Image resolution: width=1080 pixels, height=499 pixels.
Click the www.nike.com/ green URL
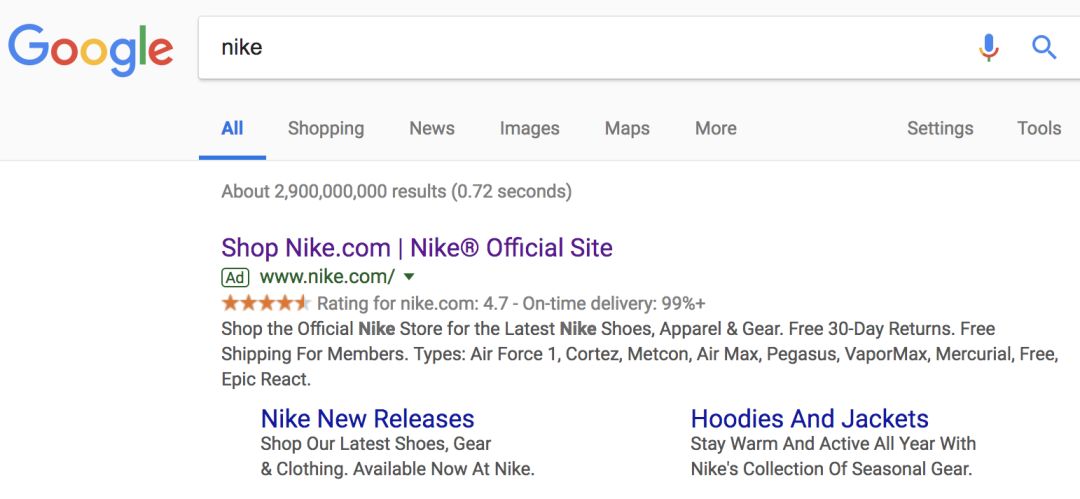point(326,277)
